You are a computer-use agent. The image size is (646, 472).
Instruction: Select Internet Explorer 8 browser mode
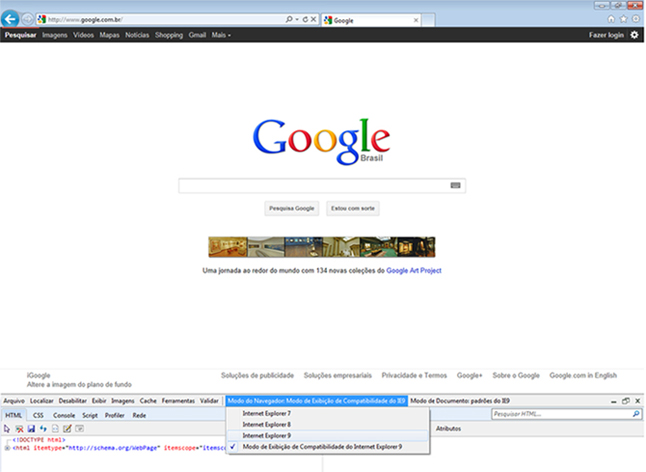pyautogui.click(x=328, y=424)
